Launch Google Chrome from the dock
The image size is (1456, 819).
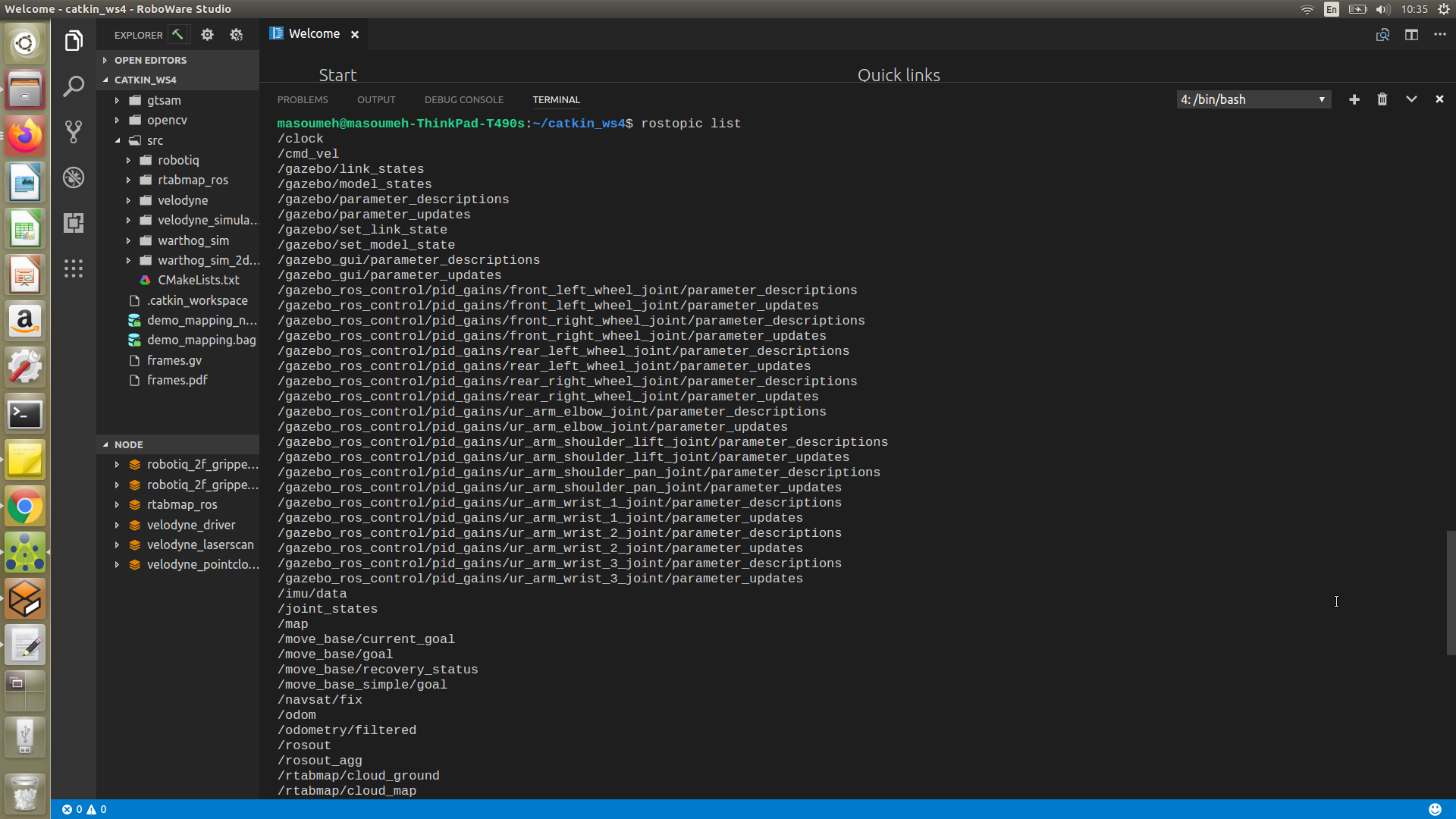[x=25, y=507]
